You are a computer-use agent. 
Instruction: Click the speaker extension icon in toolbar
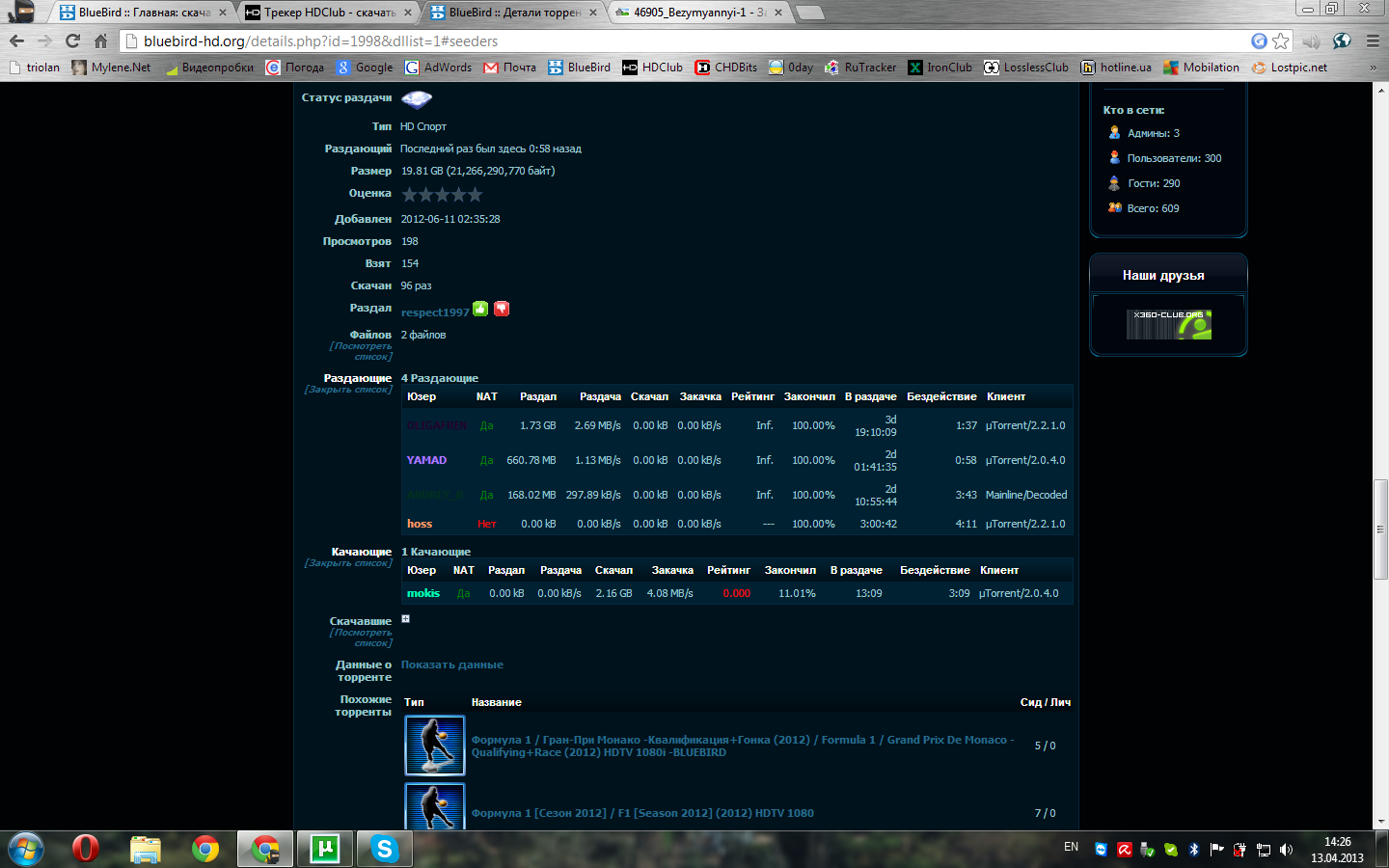[1311, 41]
